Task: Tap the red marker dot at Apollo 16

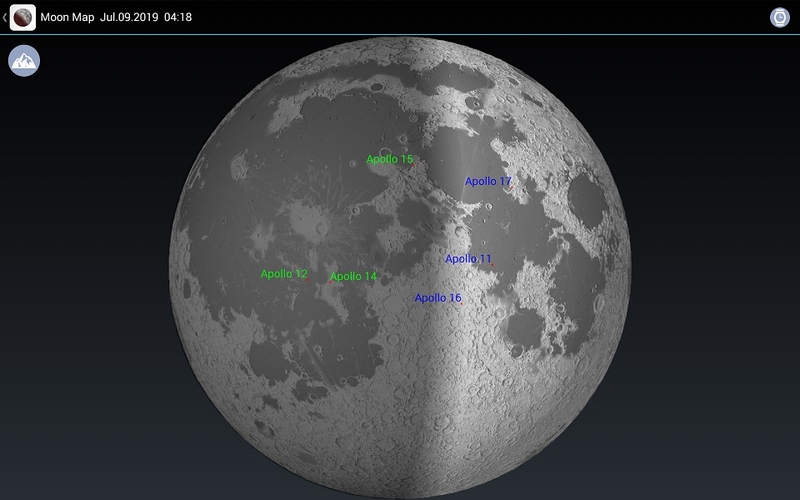Action: (462, 304)
